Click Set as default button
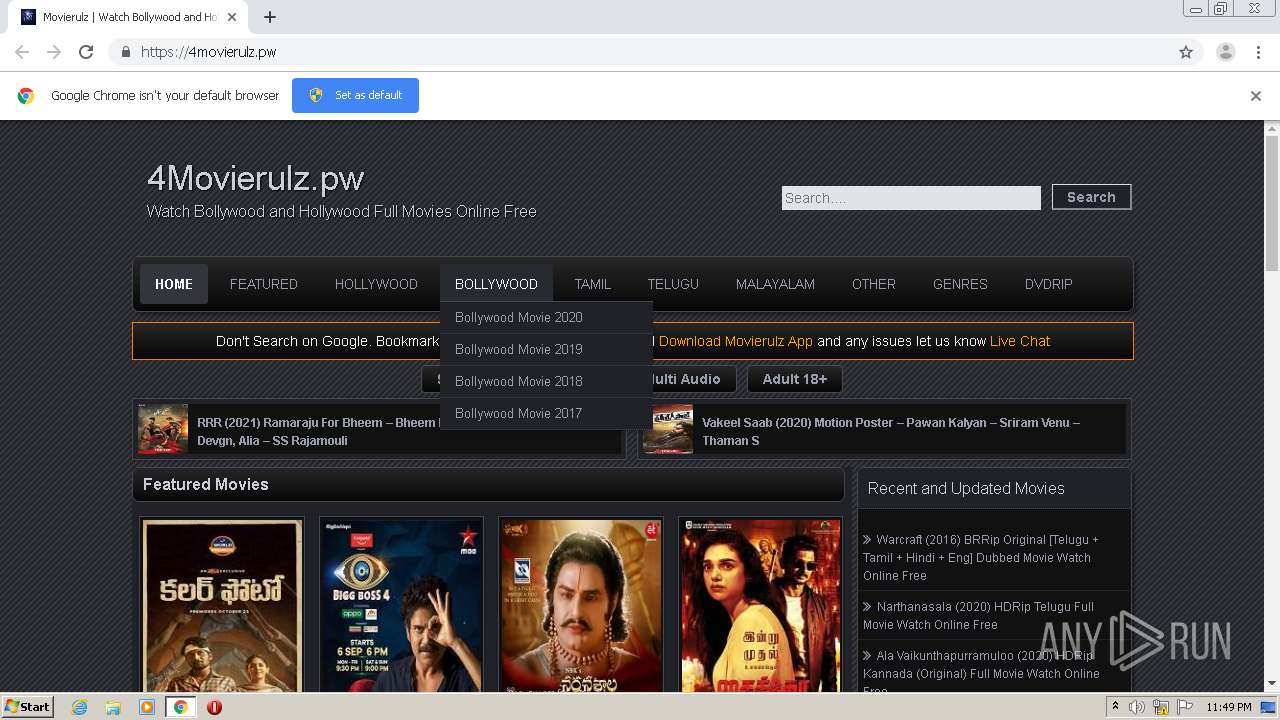 355,95
